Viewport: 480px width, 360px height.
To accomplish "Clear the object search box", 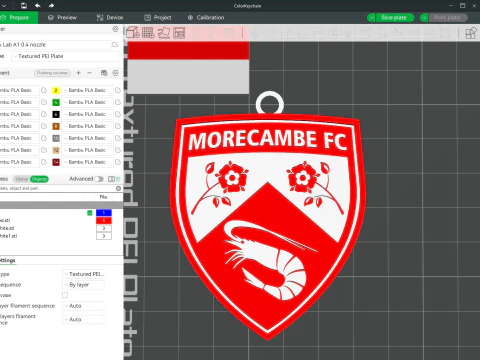I will 118,188.
